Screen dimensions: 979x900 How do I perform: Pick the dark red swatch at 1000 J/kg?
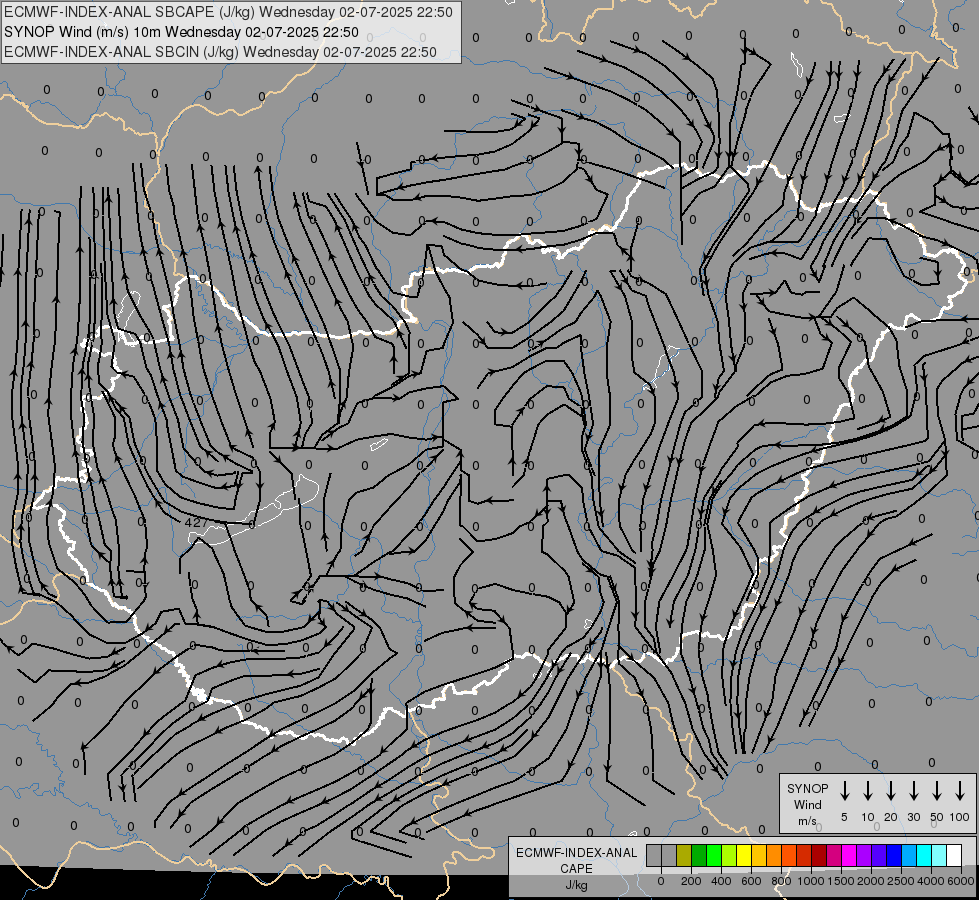[819, 856]
